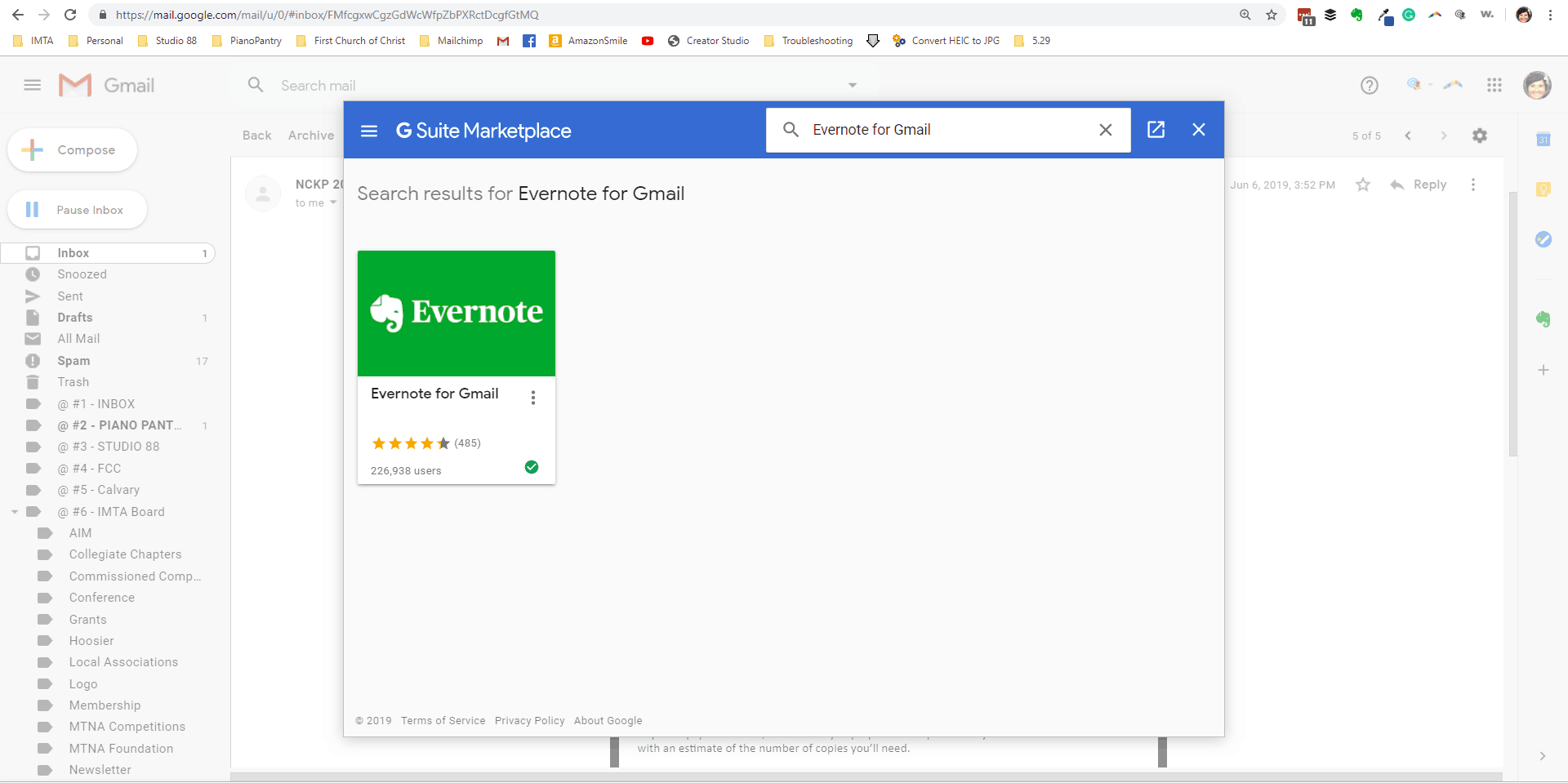1568x783 pixels.
Task: Click Back button in mail toolbar
Action: click(x=256, y=136)
